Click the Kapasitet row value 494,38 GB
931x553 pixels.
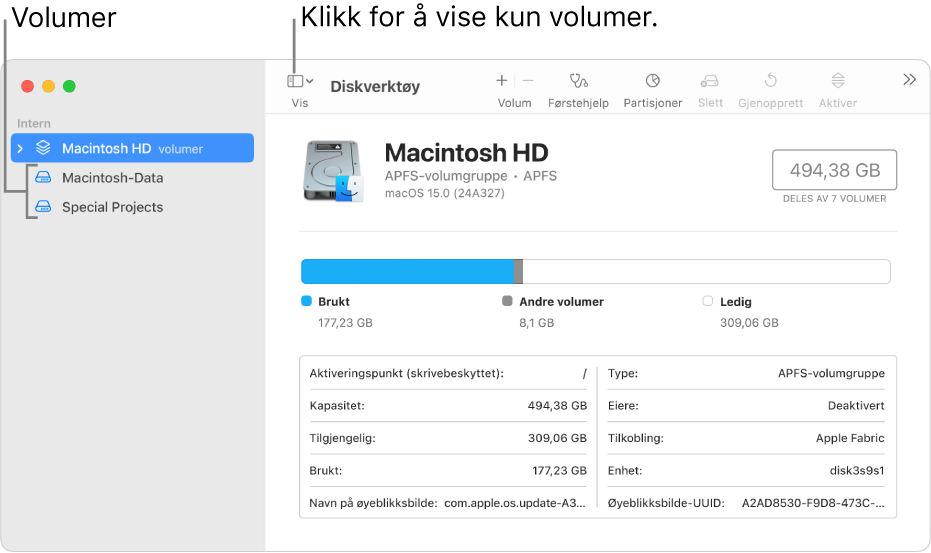(557, 406)
